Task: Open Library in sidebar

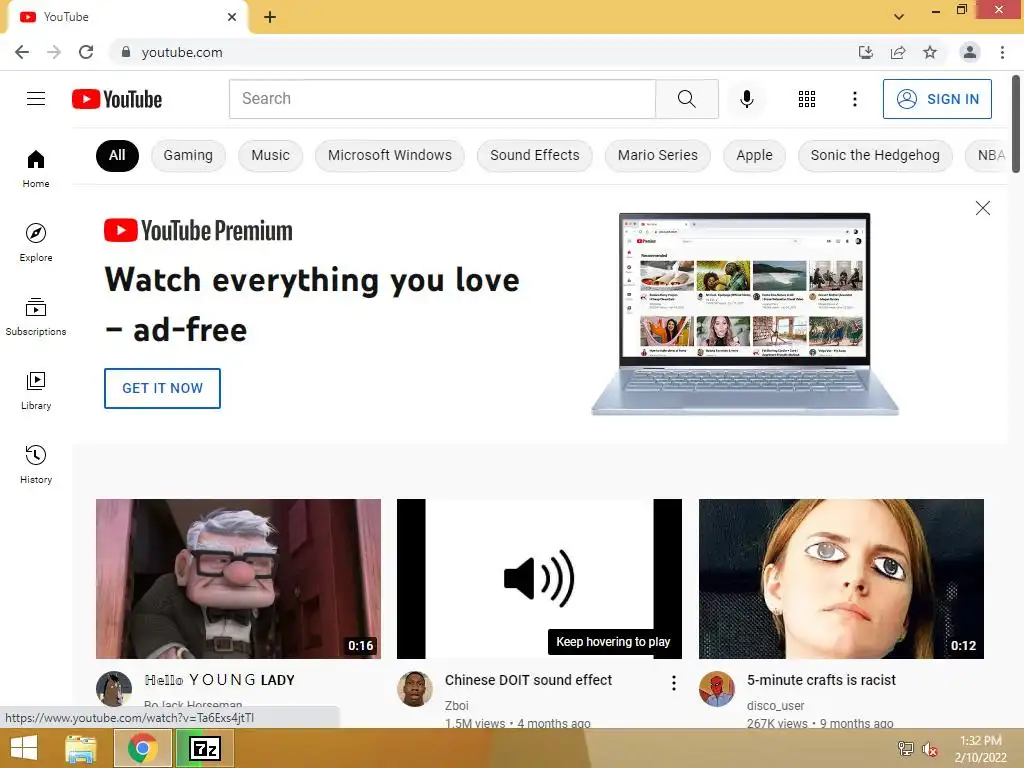Action: point(36,391)
